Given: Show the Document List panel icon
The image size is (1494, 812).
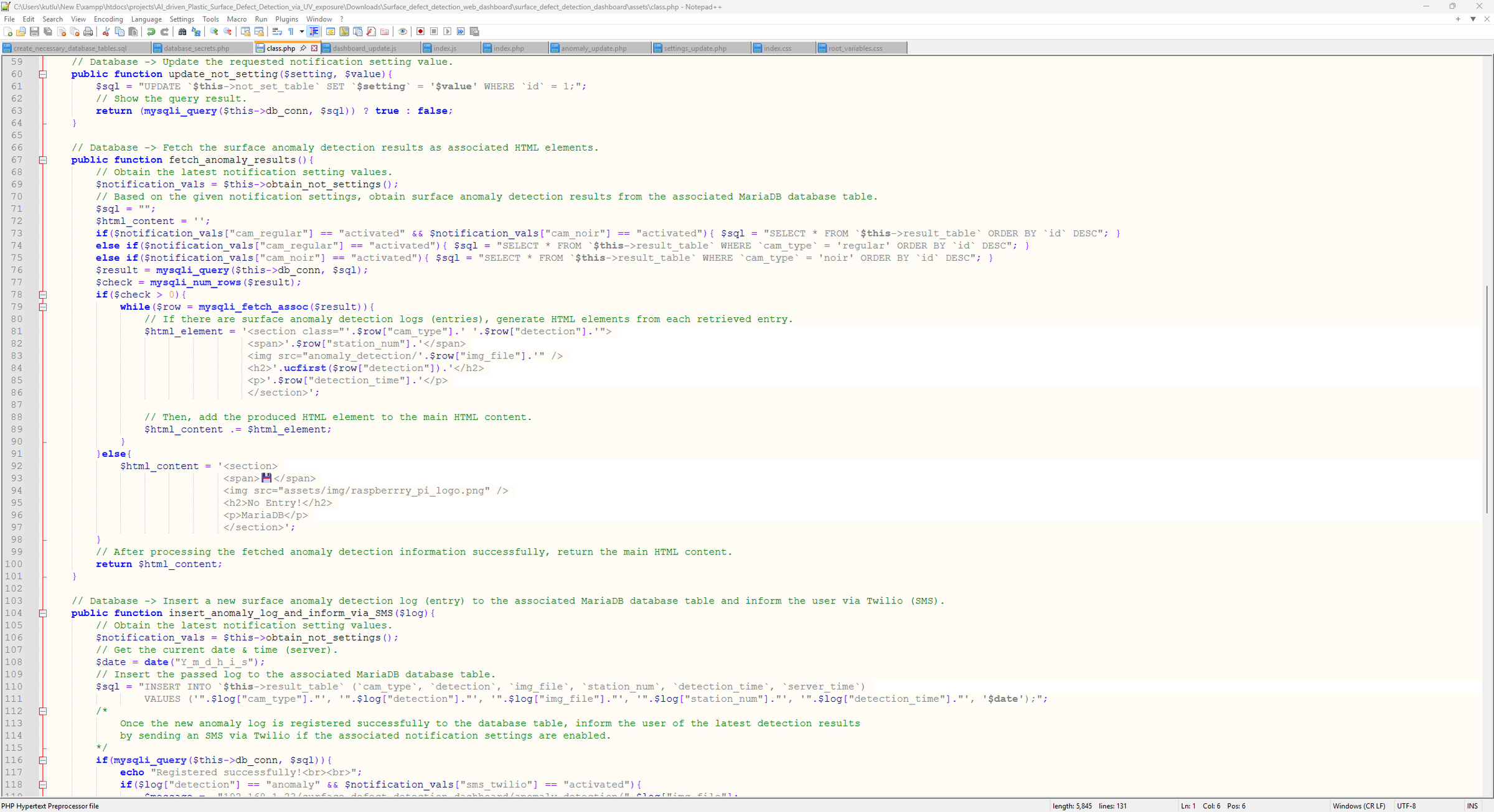Looking at the screenshot, I should pyautogui.click(x=358, y=32).
